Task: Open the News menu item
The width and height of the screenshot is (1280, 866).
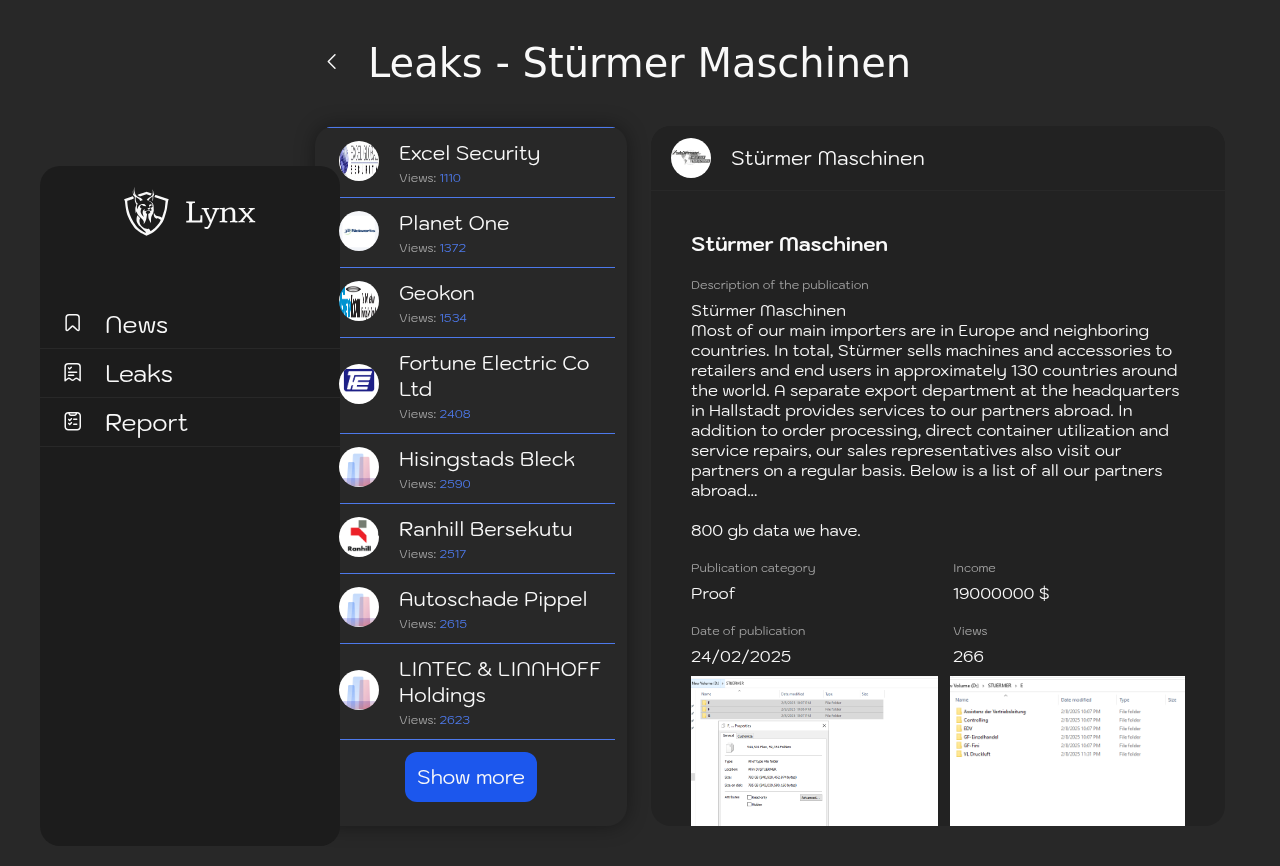Action: point(190,324)
